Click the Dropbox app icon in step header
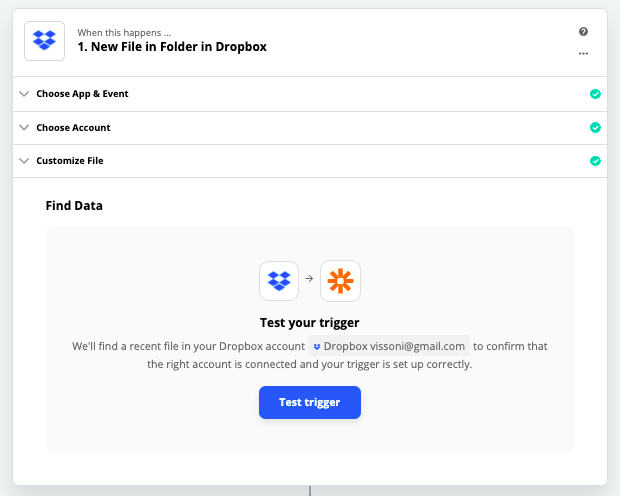Screen dimensions: 620x496 (x=44, y=41)
